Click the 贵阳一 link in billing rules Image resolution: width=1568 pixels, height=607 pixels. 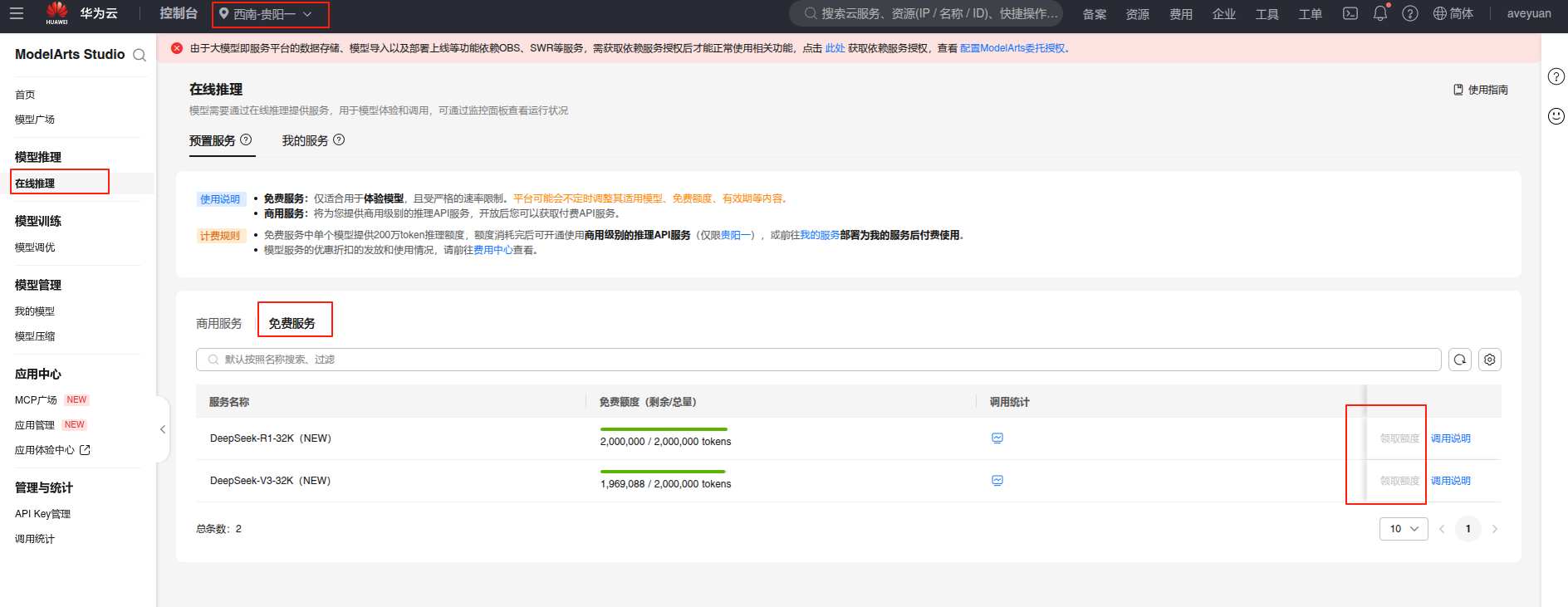736,235
